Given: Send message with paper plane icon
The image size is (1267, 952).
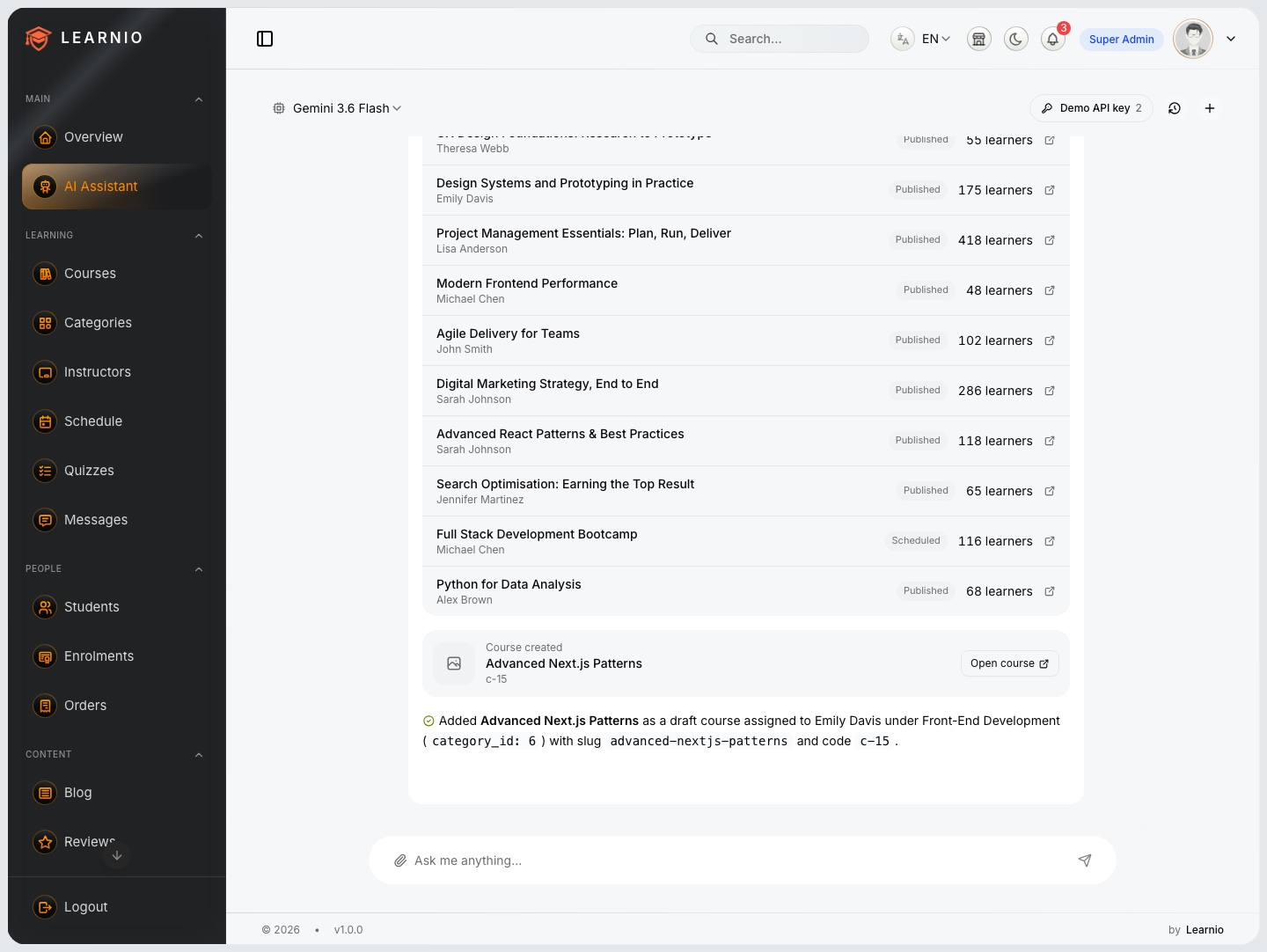Looking at the screenshot, I should (1085, 860).
